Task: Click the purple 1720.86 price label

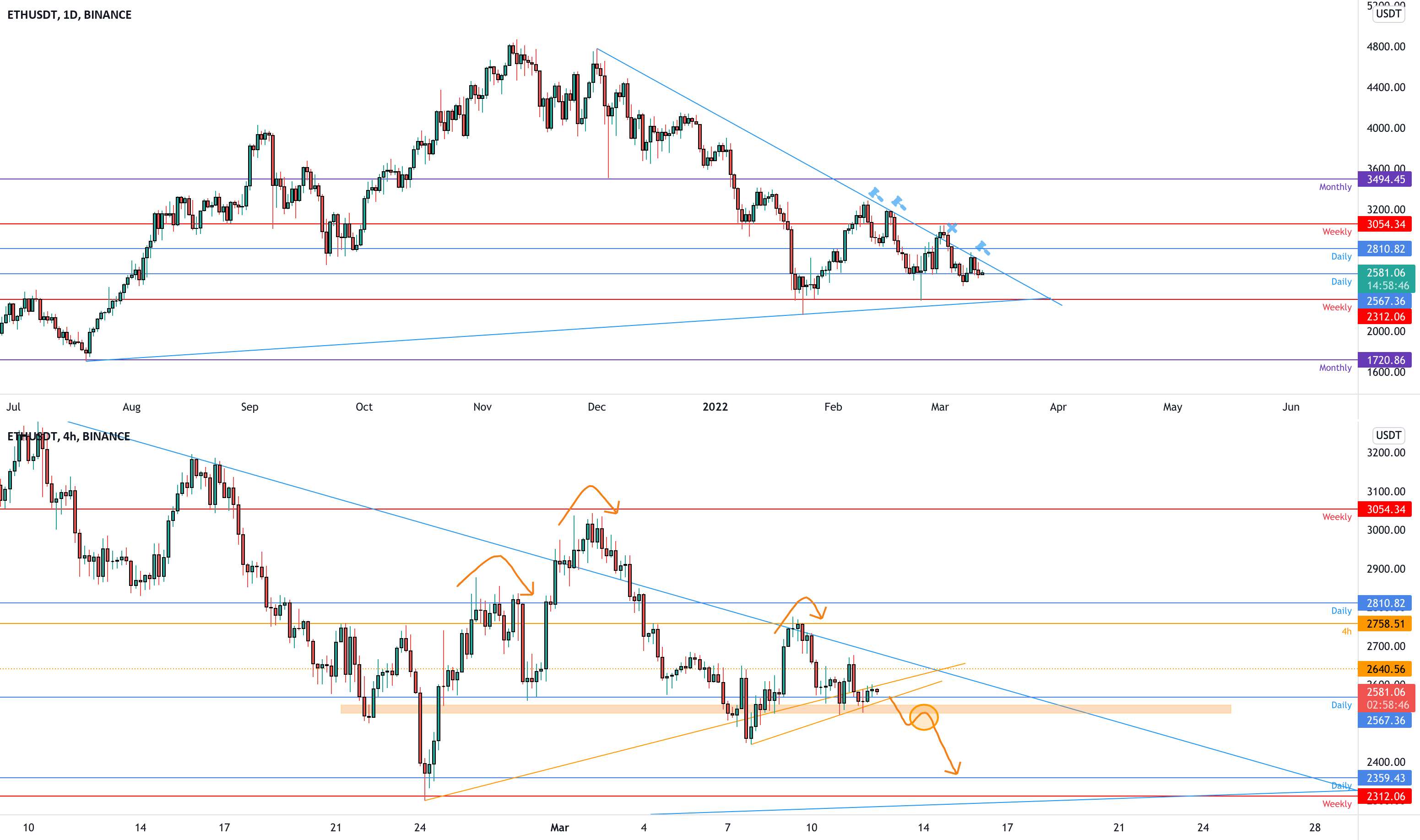Action: coord(1385,360)
